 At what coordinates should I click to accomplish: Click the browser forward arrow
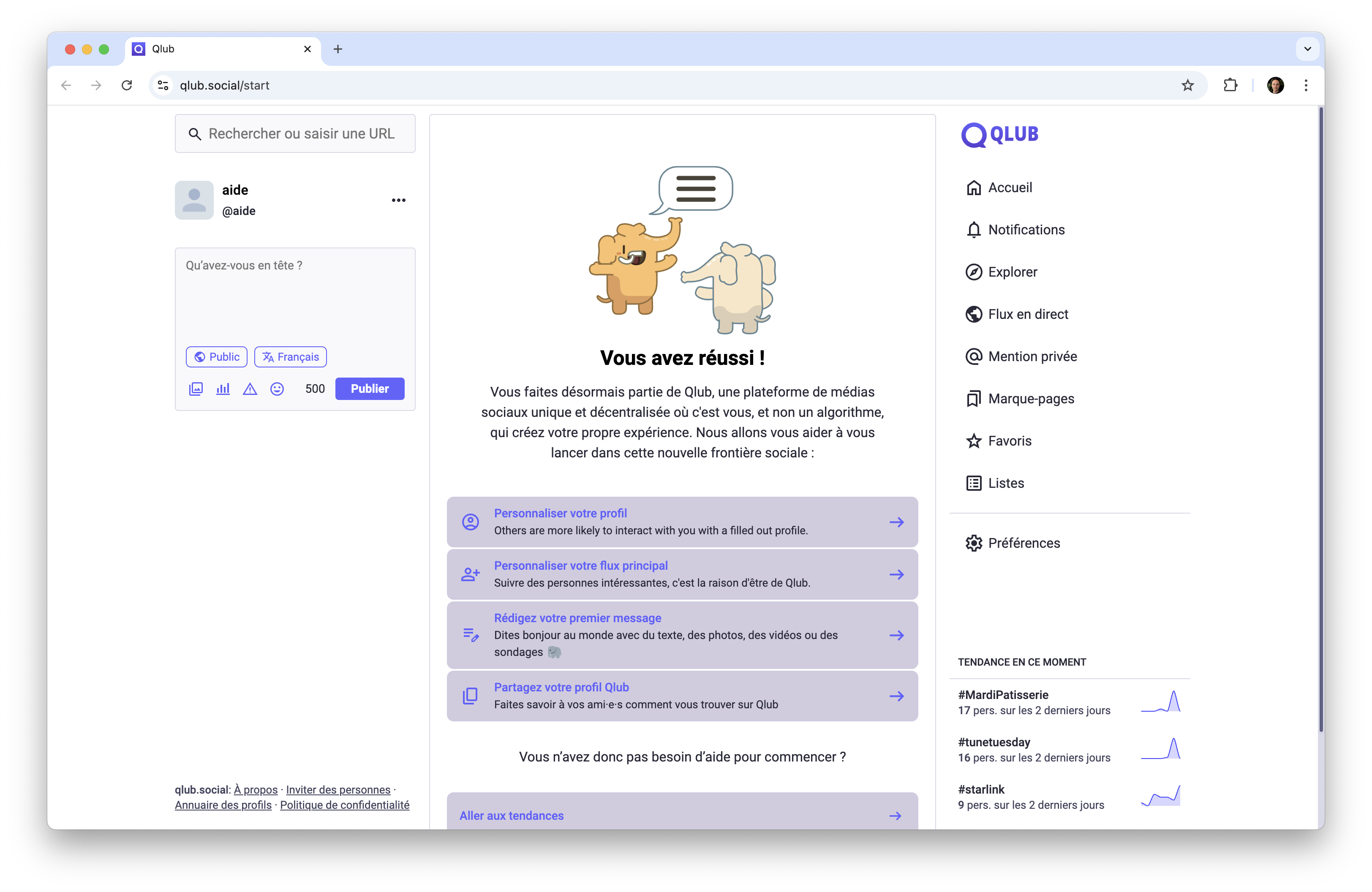point(96,86)
